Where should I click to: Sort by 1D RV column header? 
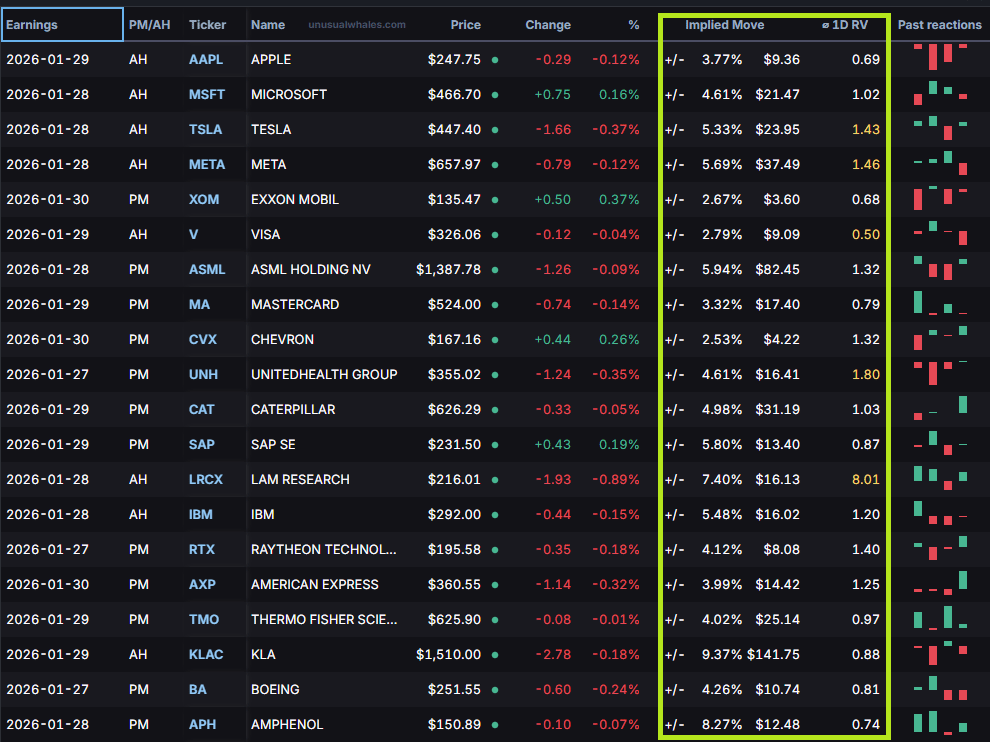845,25
